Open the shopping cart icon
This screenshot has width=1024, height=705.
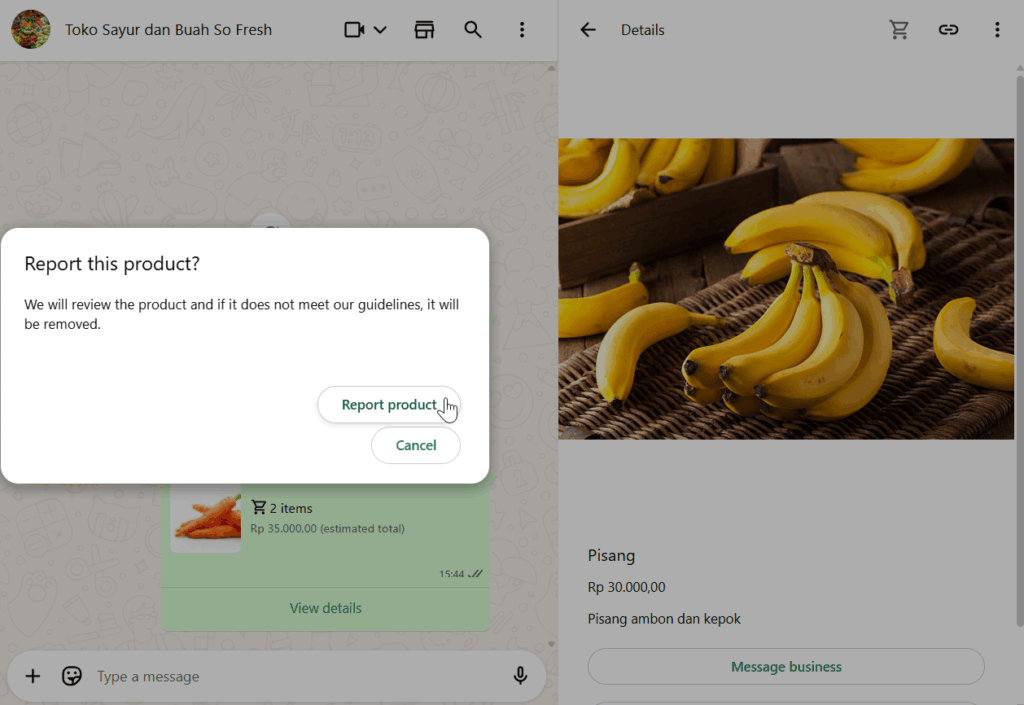pyautogui.click(x=899, y=30)
